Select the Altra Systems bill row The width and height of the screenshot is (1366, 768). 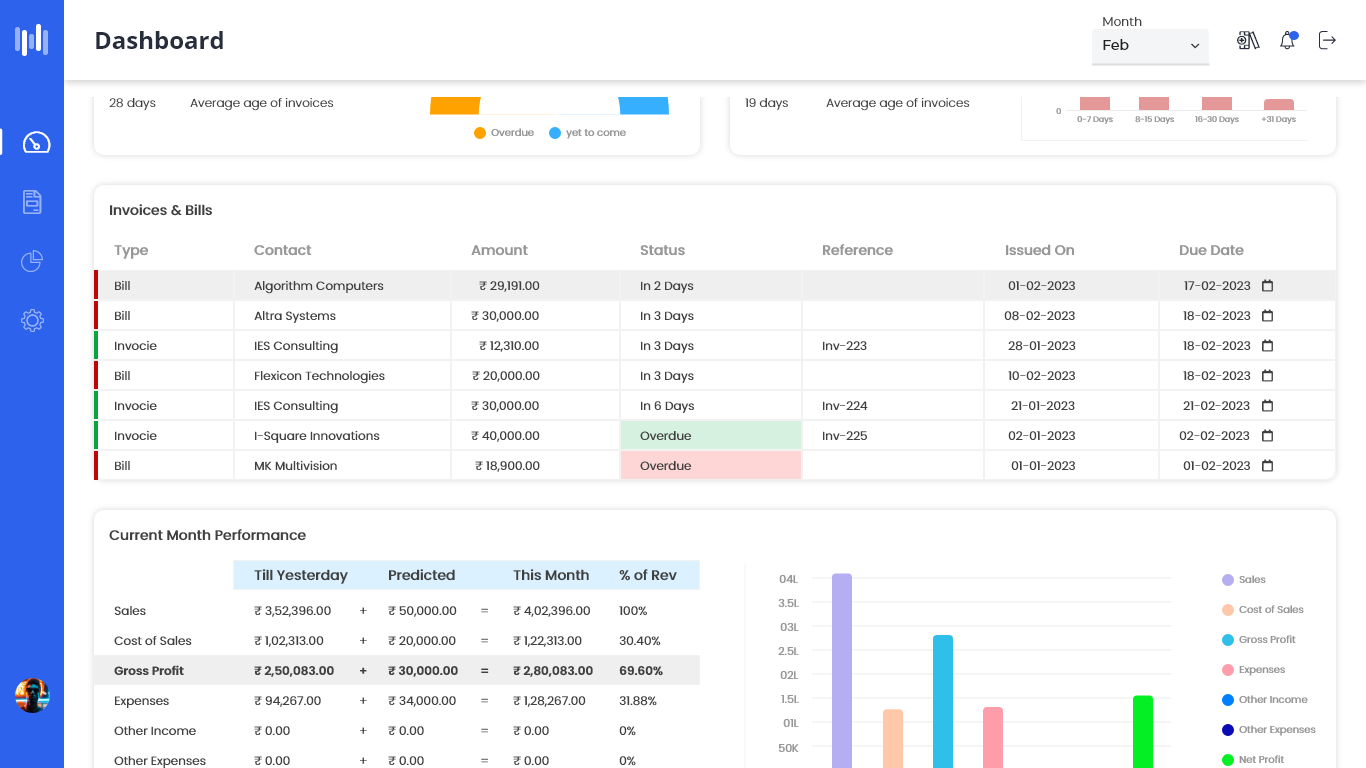coord(295,316)
